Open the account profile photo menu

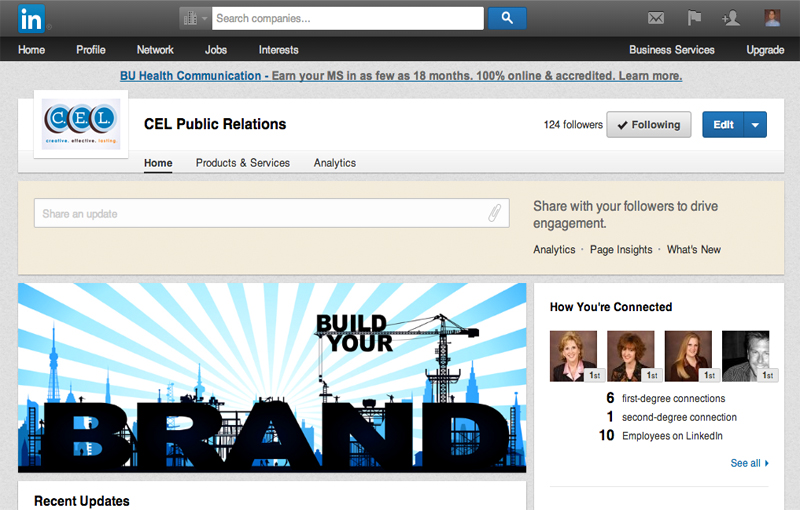coord(772,18)
